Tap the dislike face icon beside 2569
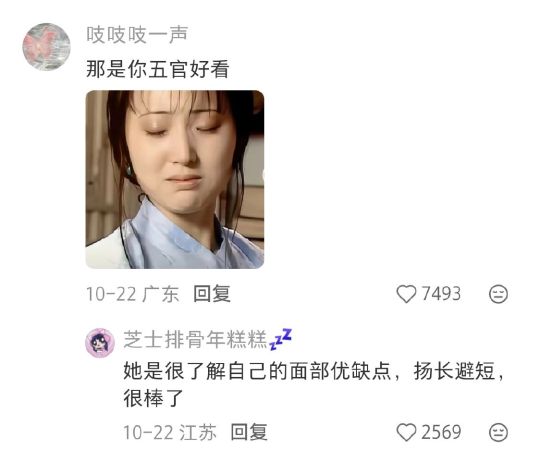 point(498,432)
